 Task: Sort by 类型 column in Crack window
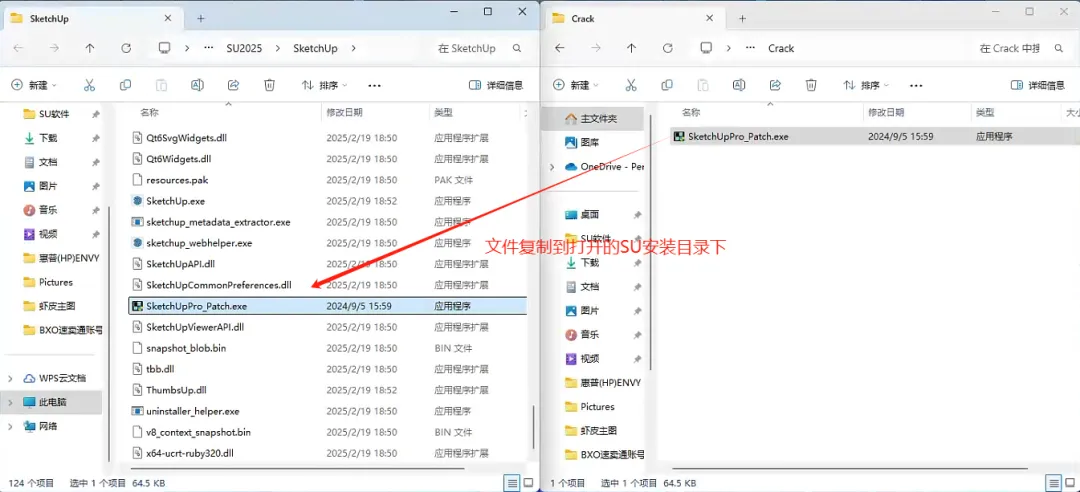984,112
